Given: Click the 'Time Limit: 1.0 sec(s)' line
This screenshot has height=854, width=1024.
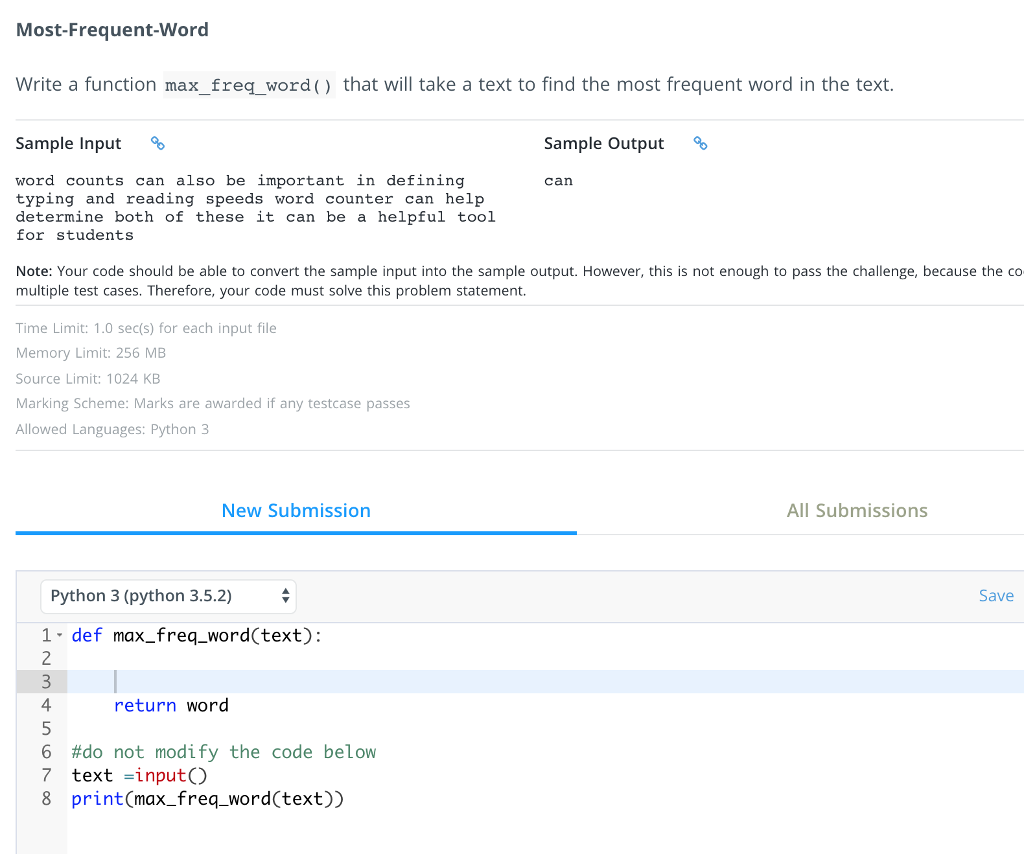Looking at the screenshot, I should (x=146, y=328).
